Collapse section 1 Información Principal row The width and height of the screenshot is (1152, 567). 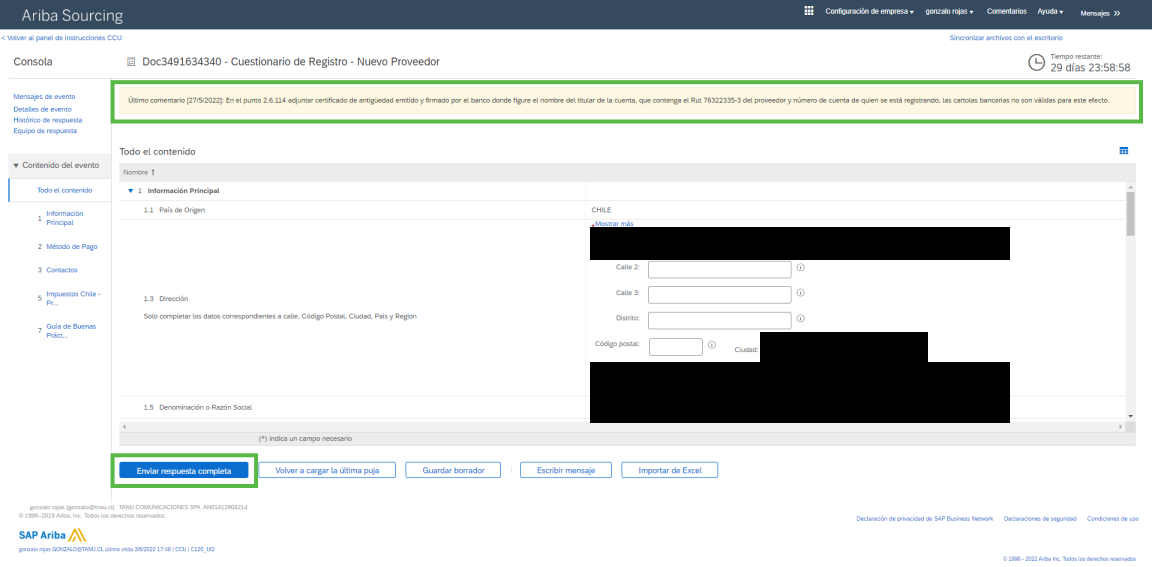131,191
